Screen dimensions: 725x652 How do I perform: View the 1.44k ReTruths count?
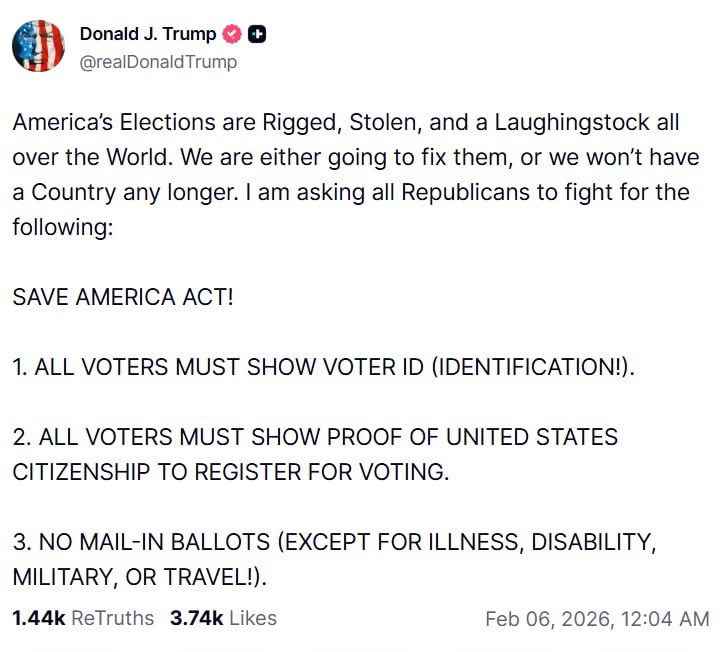coord(39,618)
